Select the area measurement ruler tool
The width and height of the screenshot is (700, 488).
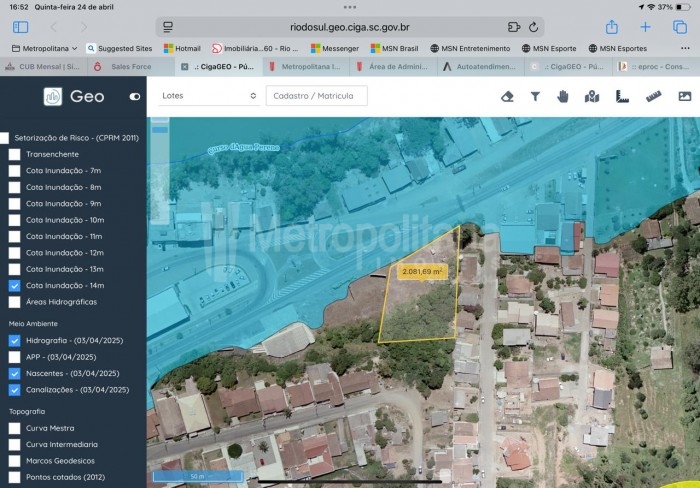click(621, 96)
